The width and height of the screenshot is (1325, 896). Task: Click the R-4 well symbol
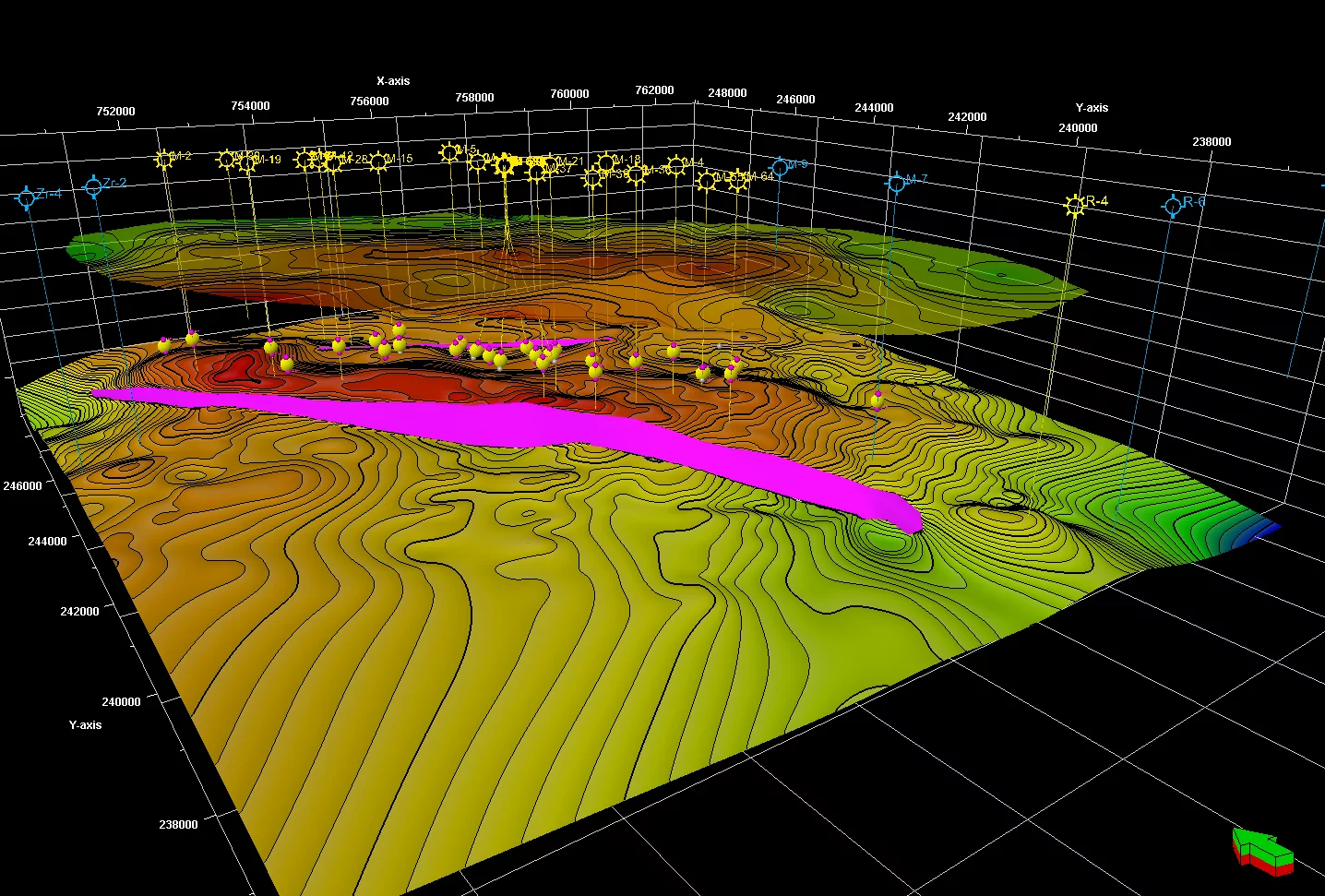tap(1074, 205)
